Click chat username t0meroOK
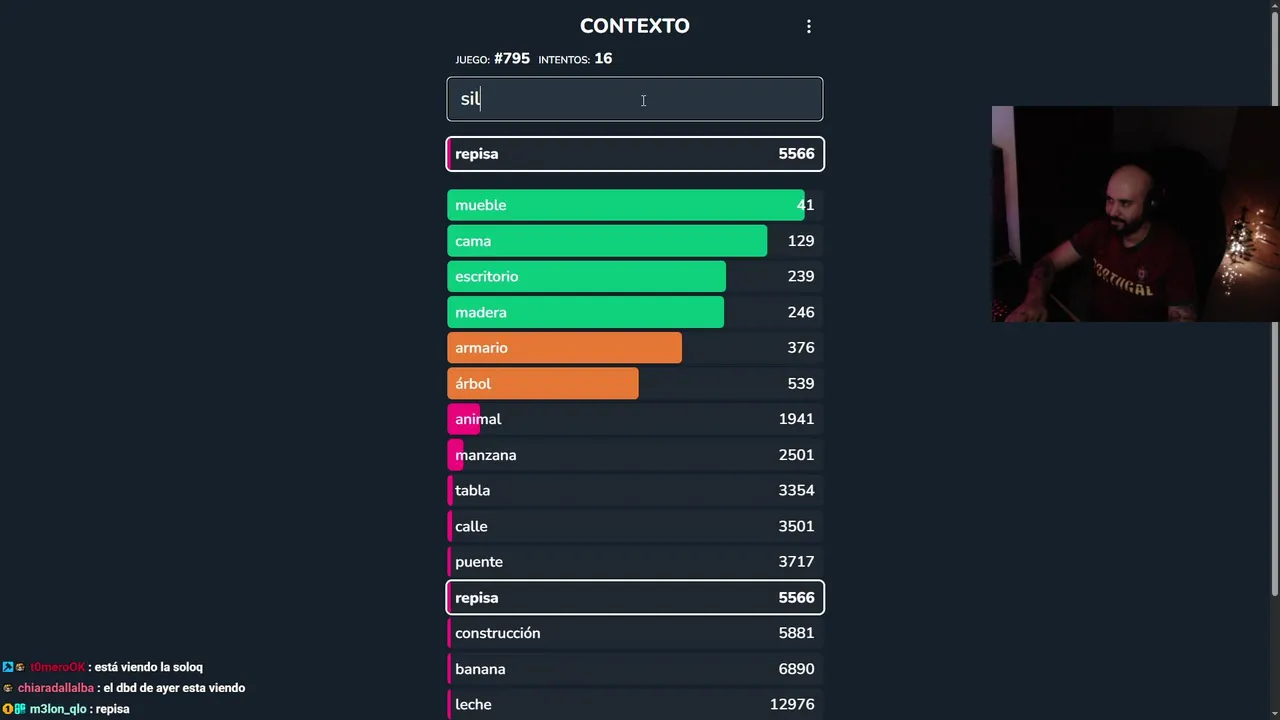Image resolution: width=1280 pixels, height=720 pixels. 57,667
